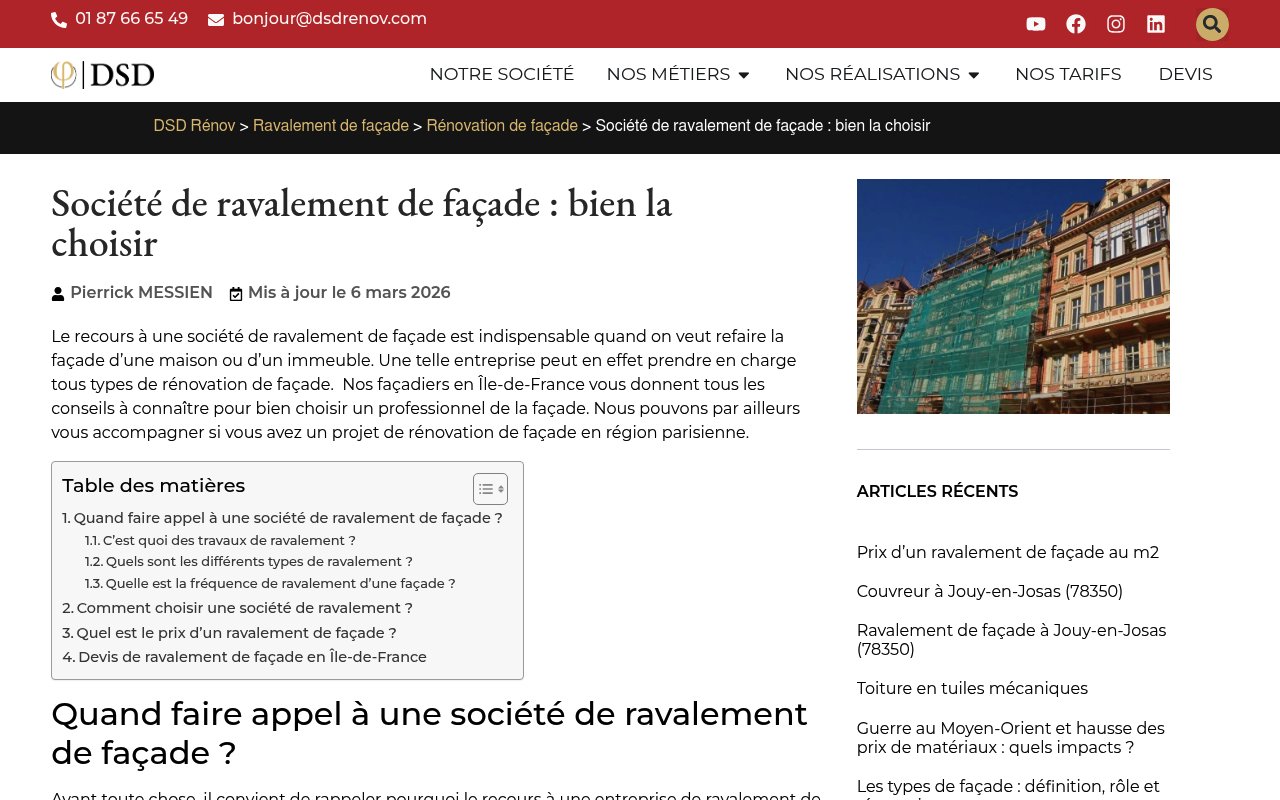Open the YouTube social icon
Screen dimensions: 1280x800
point(1036,24)
